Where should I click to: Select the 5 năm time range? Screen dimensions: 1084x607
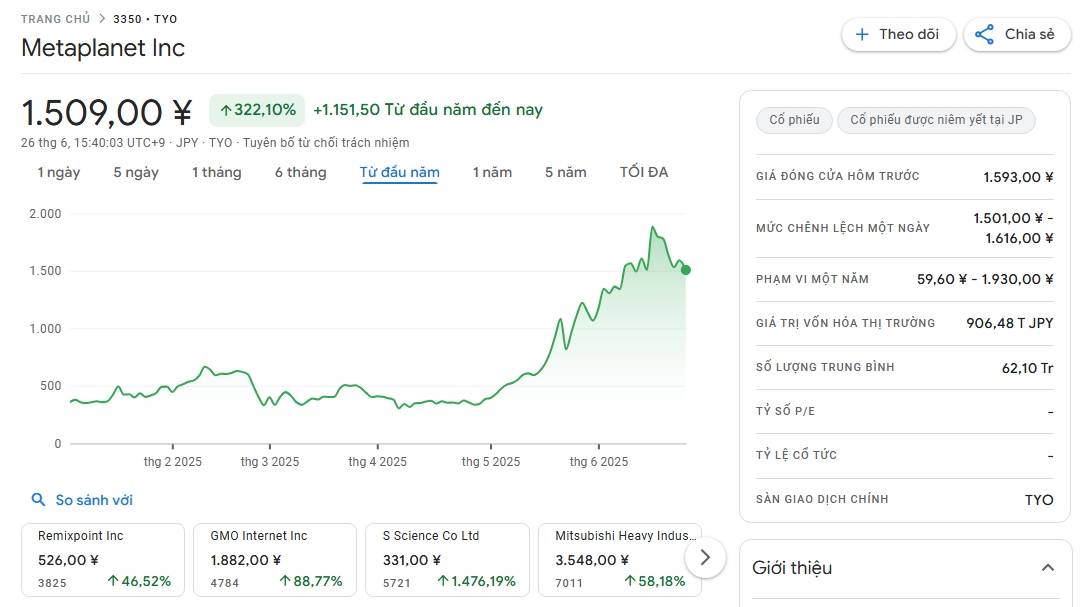566,172
